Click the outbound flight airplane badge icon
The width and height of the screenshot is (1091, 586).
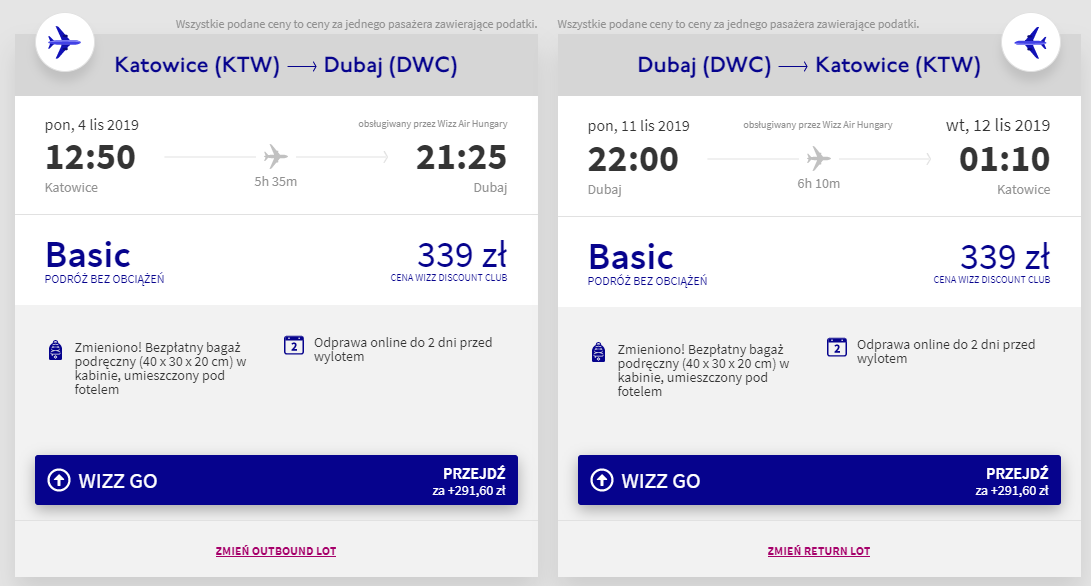point(64,43)
